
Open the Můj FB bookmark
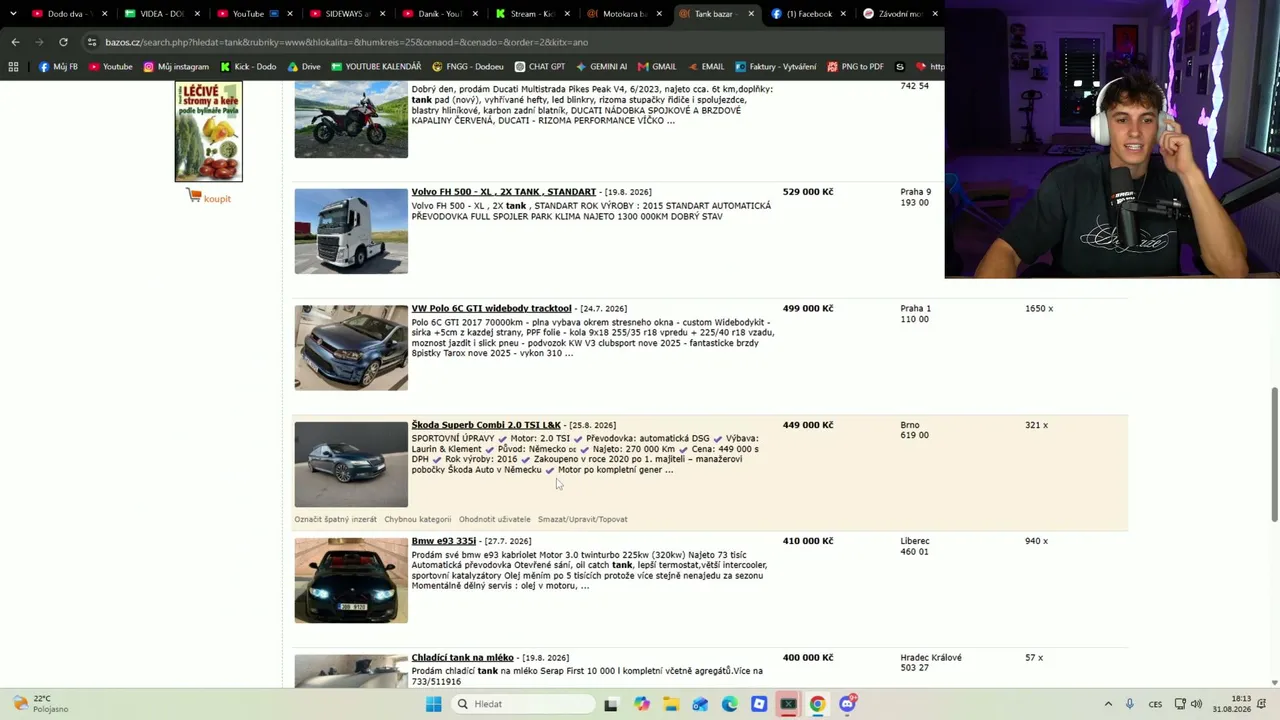pos(58,67)
